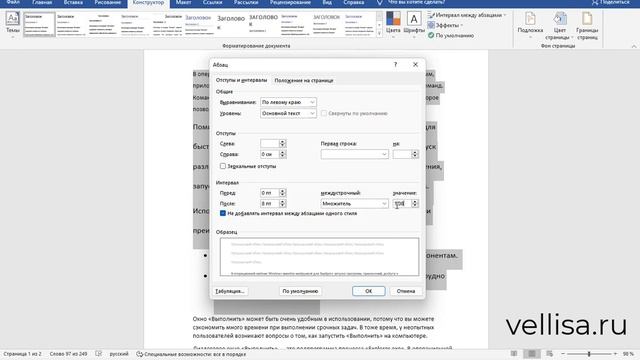Click the page count Страница 1 из 2
Image resolution: width=640 pixels, height=360 pixels.
coord(22,354)
